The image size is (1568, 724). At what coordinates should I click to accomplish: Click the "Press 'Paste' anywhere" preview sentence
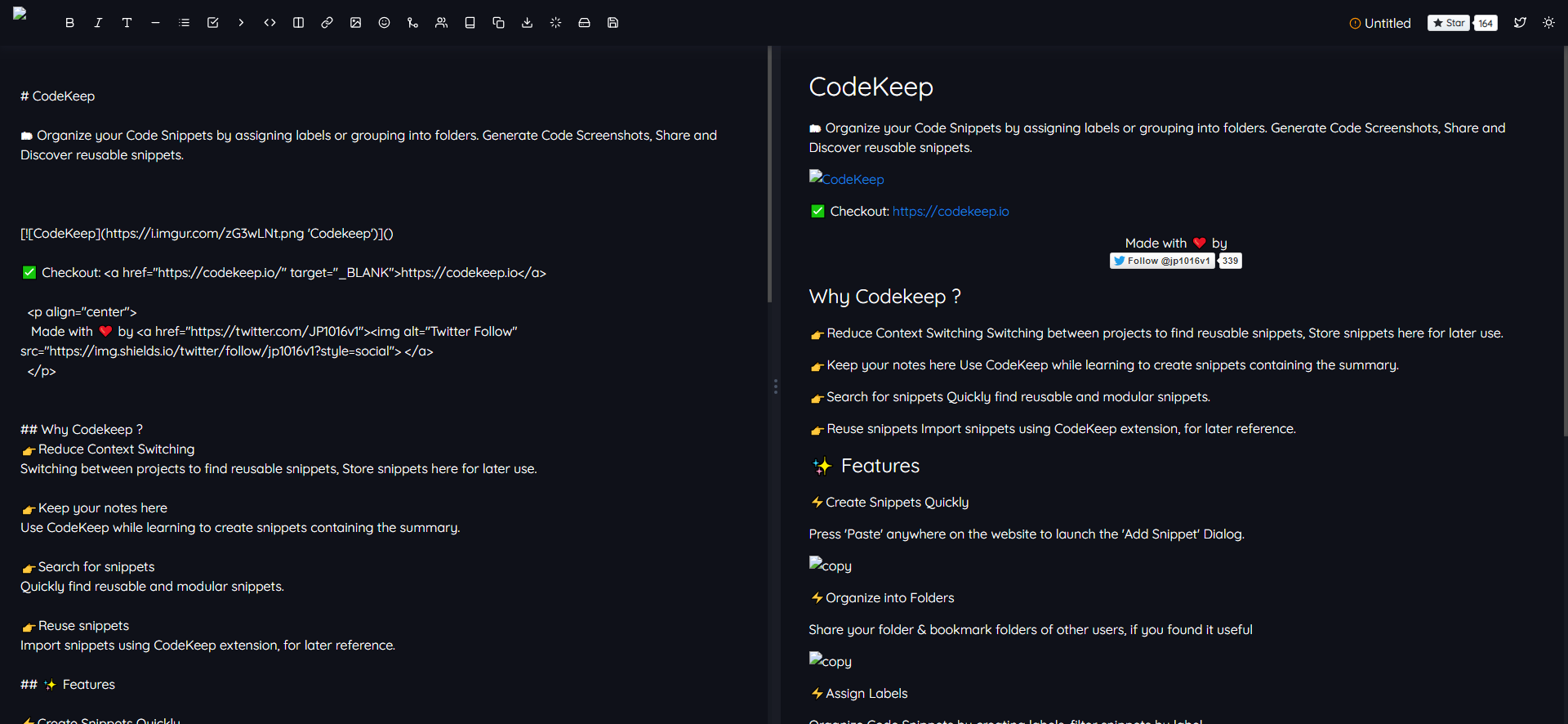(x=1027, y=534)
